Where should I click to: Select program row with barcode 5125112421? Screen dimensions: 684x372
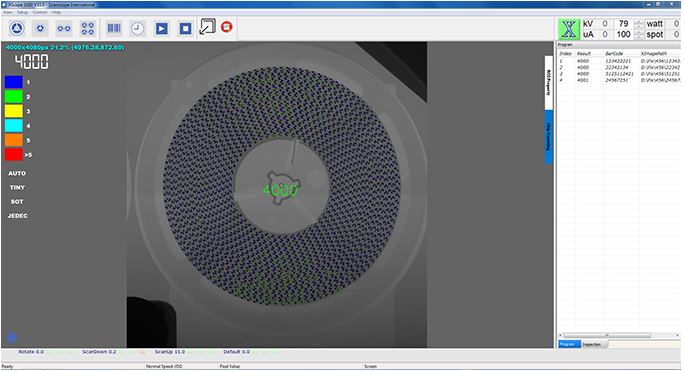click(619, 74)
